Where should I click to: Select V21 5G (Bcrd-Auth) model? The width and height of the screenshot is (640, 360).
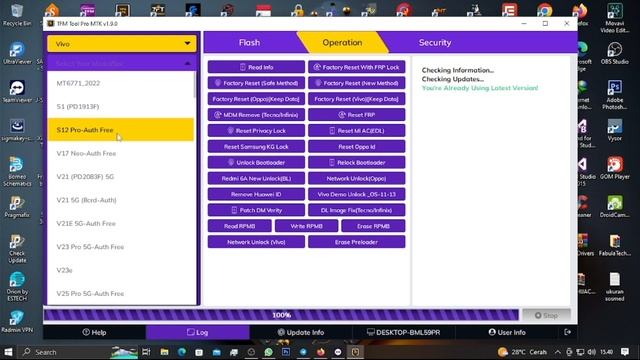[x=121, y=200]
